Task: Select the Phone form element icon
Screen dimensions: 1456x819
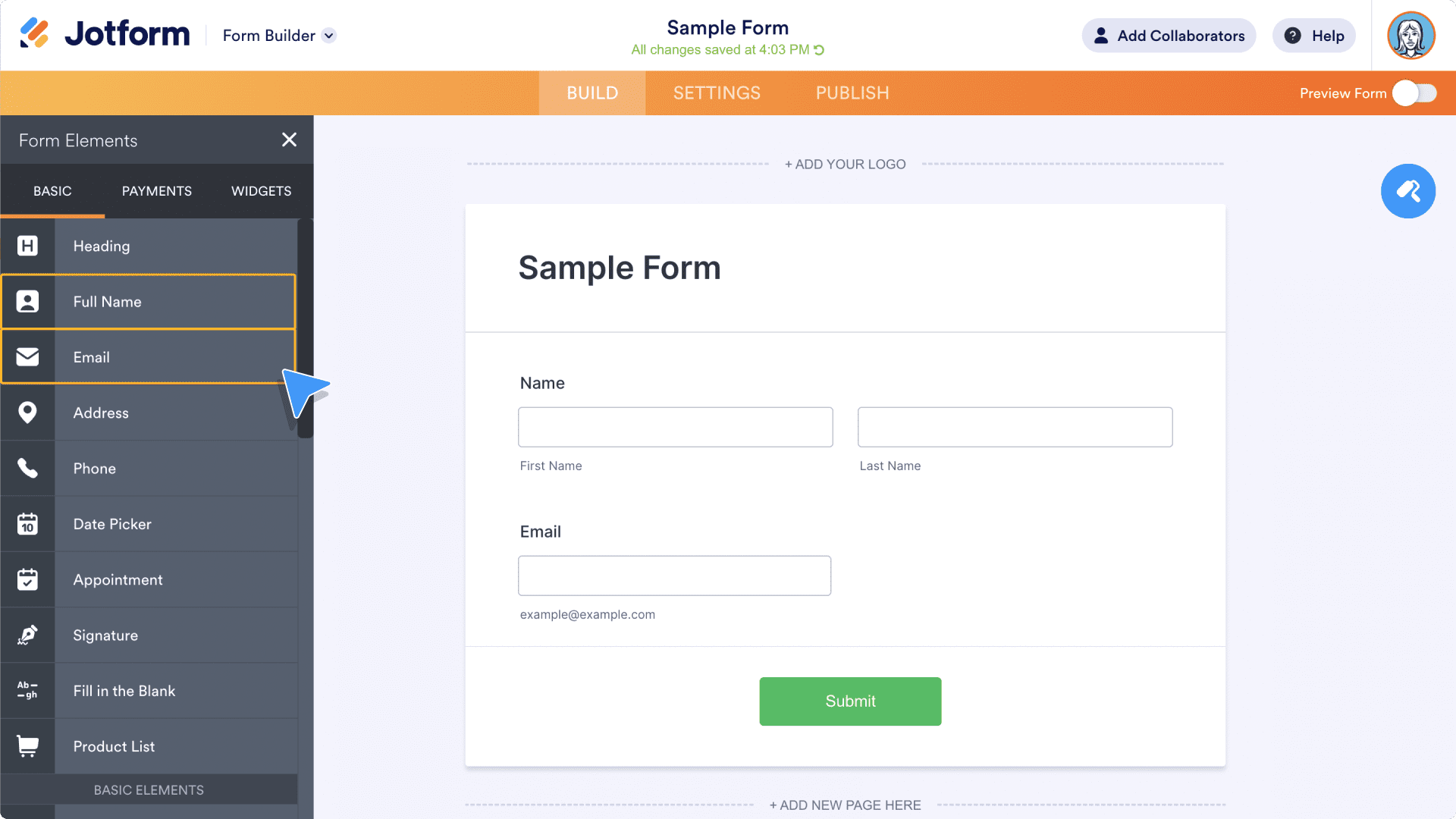Action: click(x=27, y=468)
